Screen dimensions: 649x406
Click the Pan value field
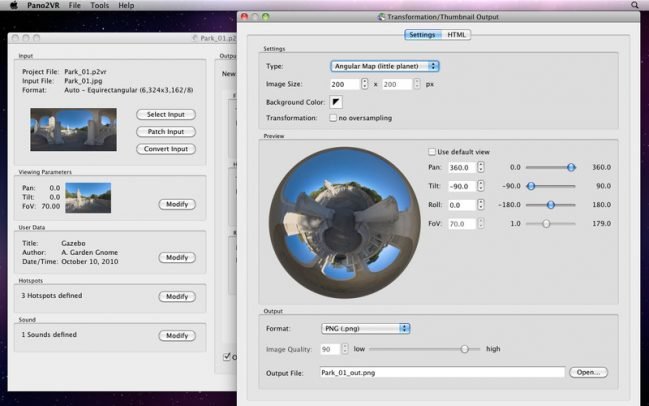pyautogui.click(x=462, y=167)
